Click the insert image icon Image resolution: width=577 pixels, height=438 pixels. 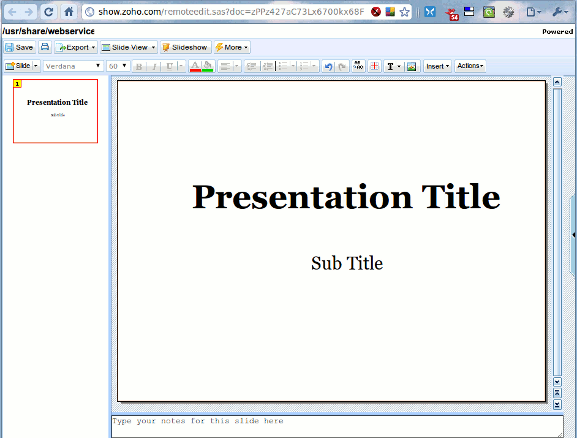coord(412,66)
